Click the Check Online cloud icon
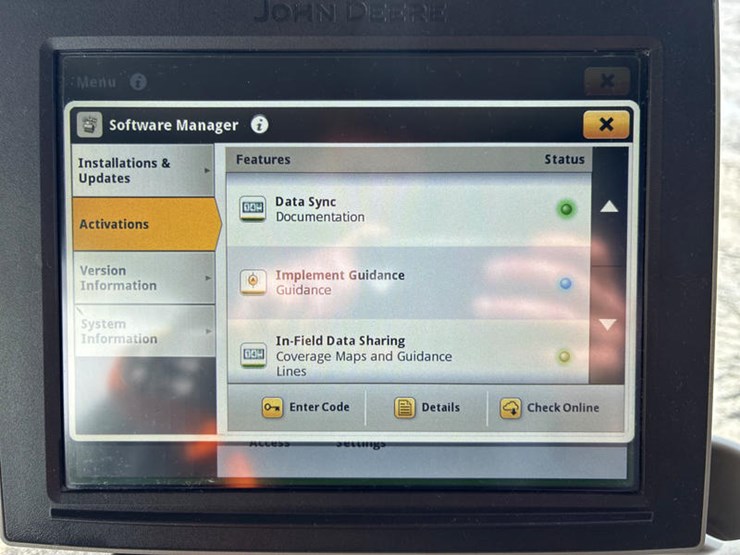This screenshot has height=555, width=740. pyautogui.click(x=510, y=408)
